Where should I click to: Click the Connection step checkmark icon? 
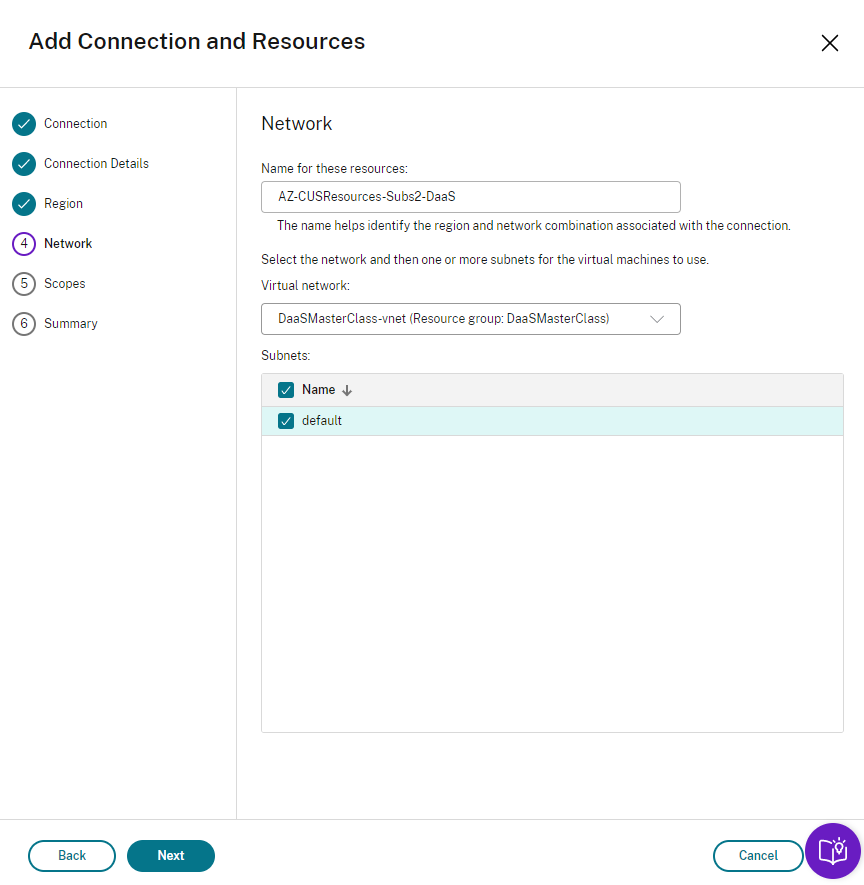[24, 124]
